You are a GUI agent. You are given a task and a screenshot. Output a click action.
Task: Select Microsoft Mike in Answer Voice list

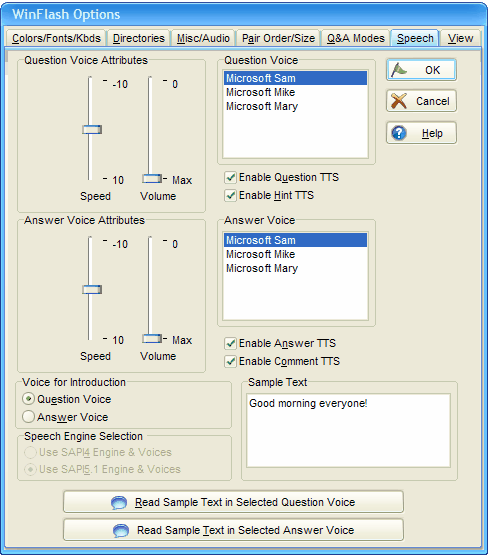point(295,254)
